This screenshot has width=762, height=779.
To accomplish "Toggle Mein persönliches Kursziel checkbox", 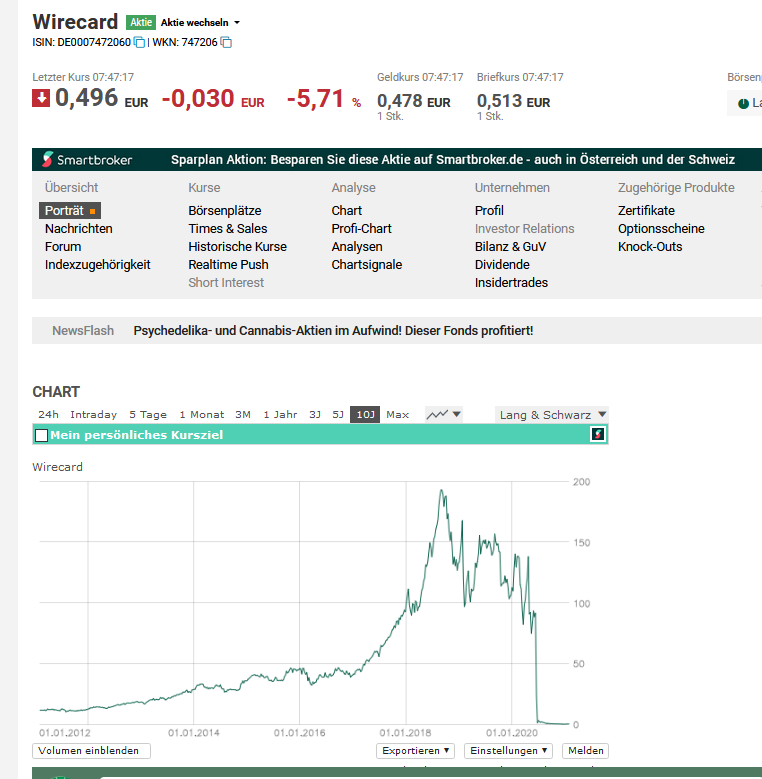I will [x=42, y=435].
